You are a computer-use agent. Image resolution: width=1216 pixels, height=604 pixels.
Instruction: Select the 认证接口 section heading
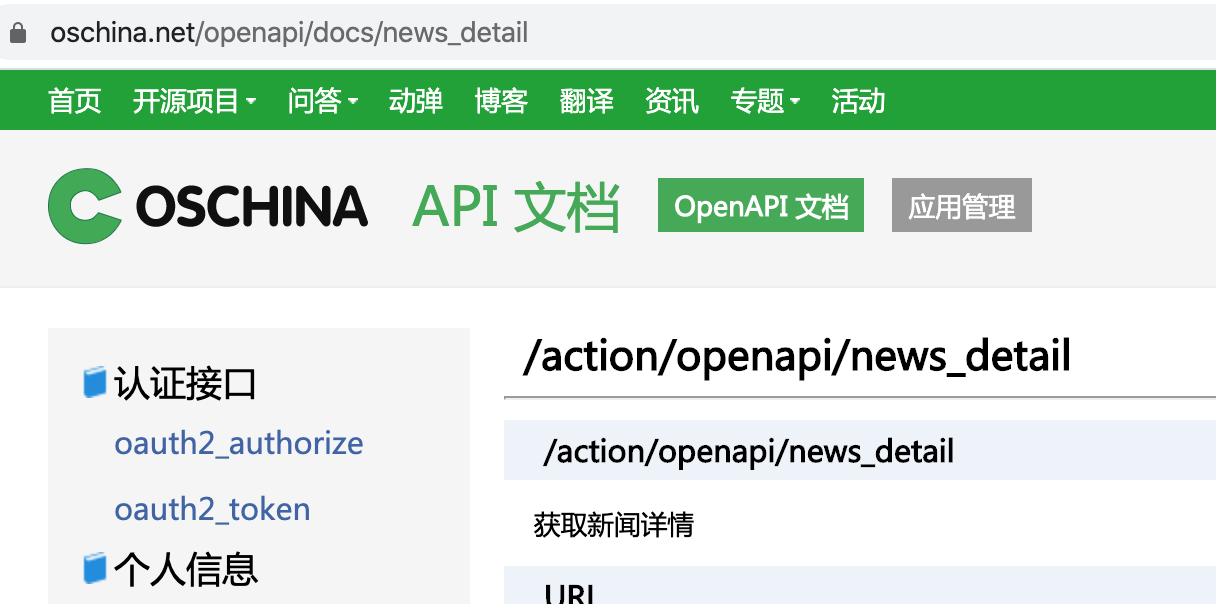pyautogui.click(x=185, y=383)
